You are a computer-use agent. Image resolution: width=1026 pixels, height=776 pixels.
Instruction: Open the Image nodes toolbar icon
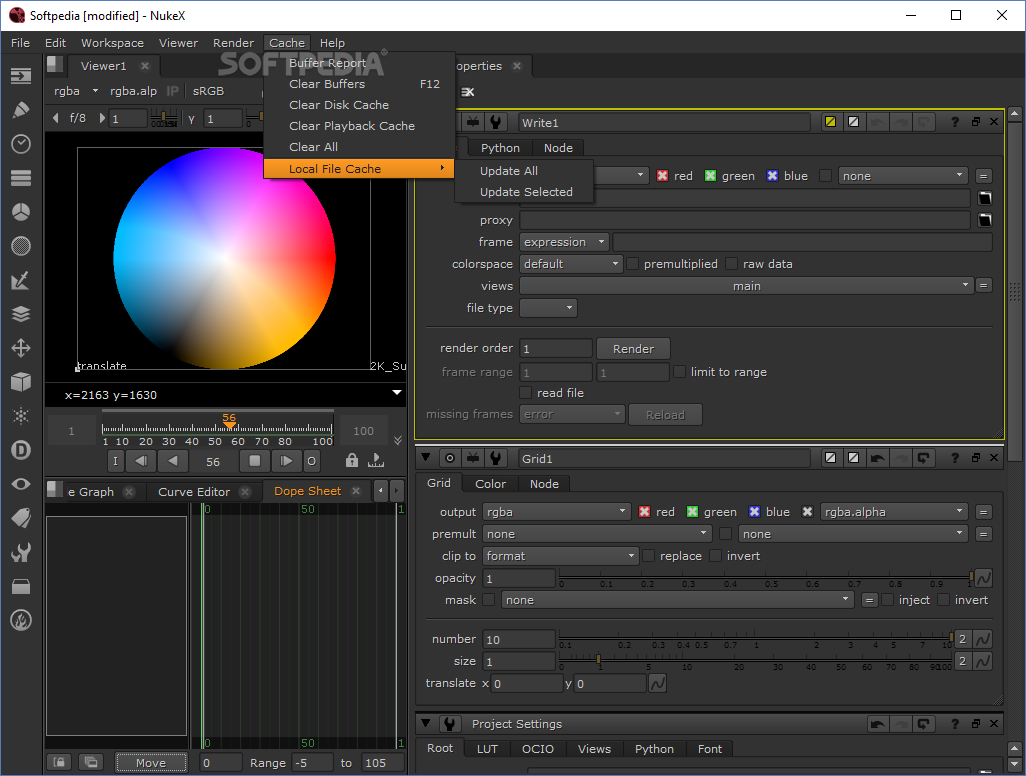[21, 76]
